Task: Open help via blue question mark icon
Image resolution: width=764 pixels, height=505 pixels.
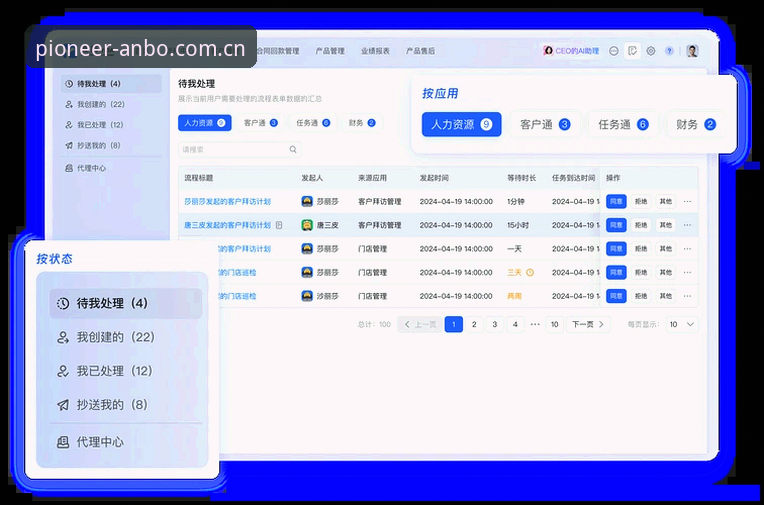Action: (x=669, y=51)
